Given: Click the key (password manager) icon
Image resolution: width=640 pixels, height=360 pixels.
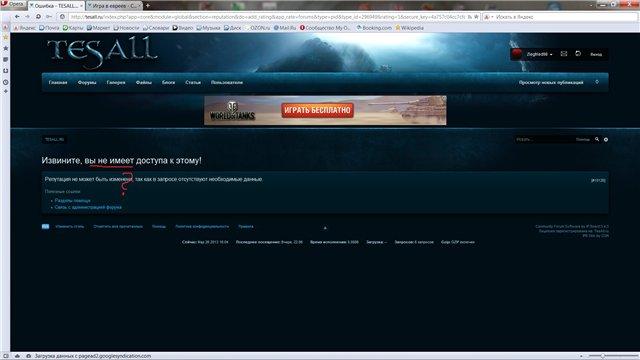Looking at the screenshot, I should (x=49, y=17).
